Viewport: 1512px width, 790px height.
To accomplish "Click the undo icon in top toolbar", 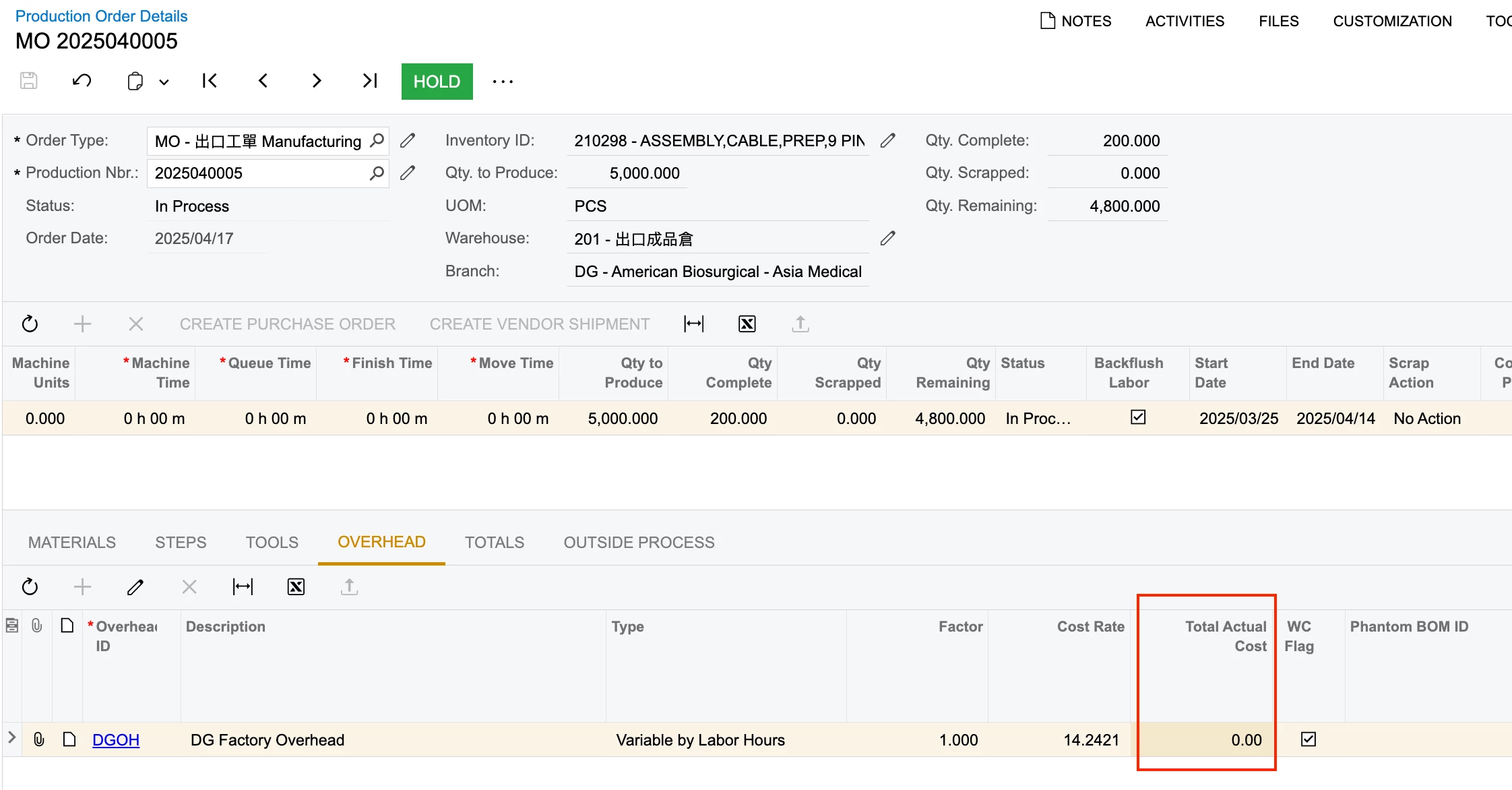I will click(x=82, y=82).
